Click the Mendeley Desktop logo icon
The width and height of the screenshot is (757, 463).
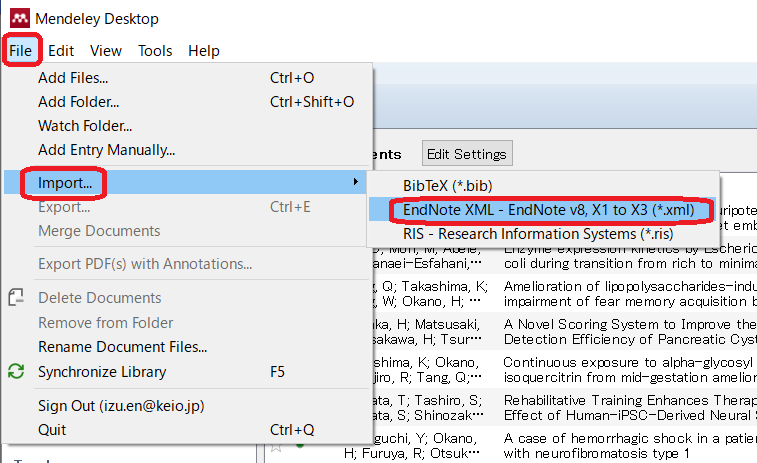point(18,18)
